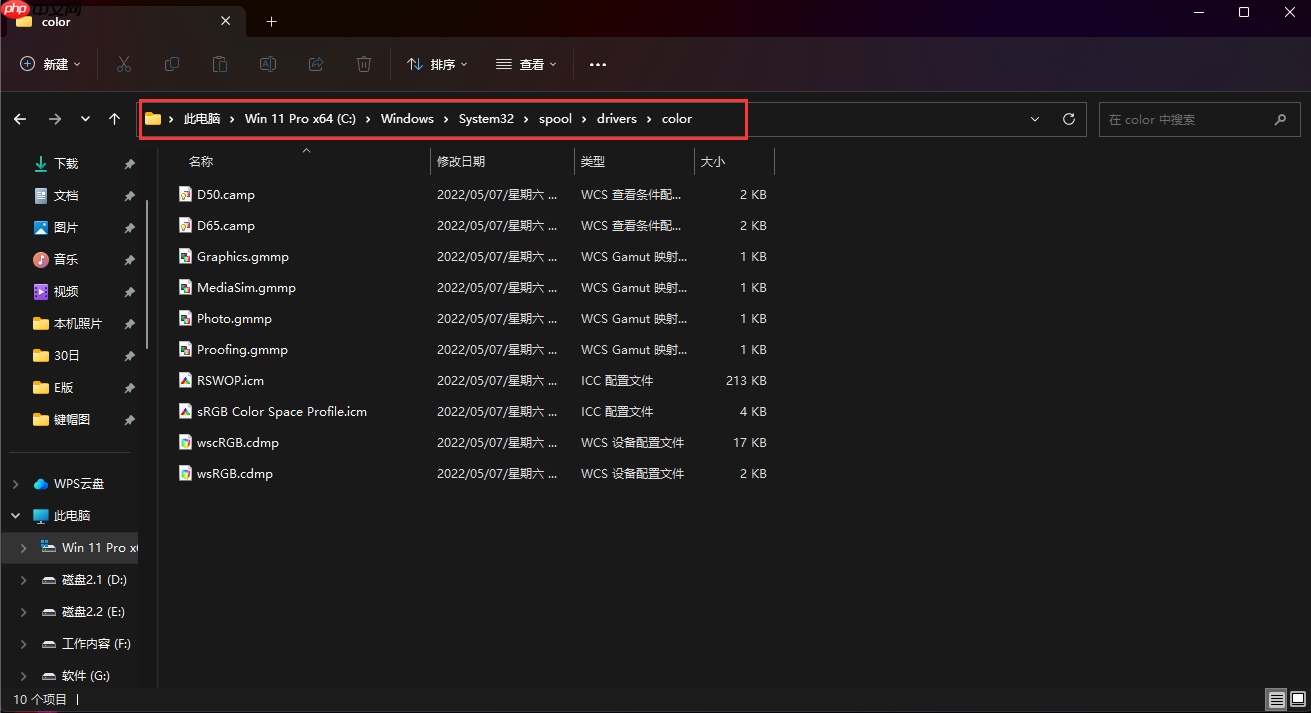Screen dimensions: 1311x713
Task: Click the Paste icon in the toolbar
Action: [220, 64]
